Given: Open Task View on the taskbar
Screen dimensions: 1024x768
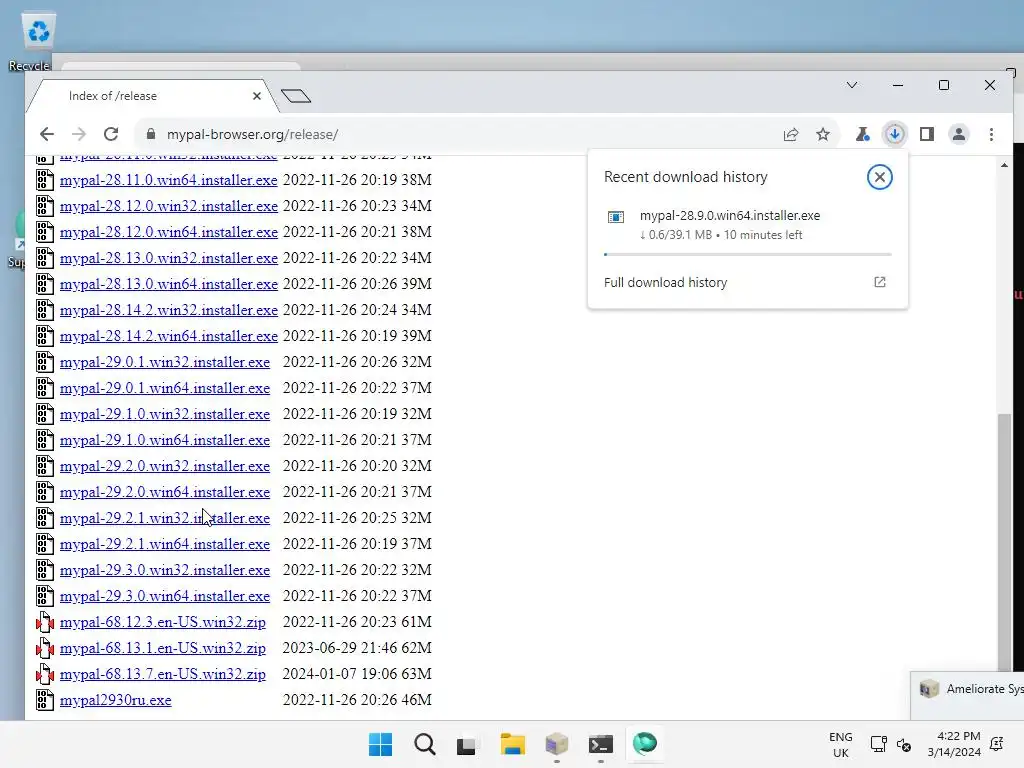Looking at the screenshot, I should (x=466, y=744).
